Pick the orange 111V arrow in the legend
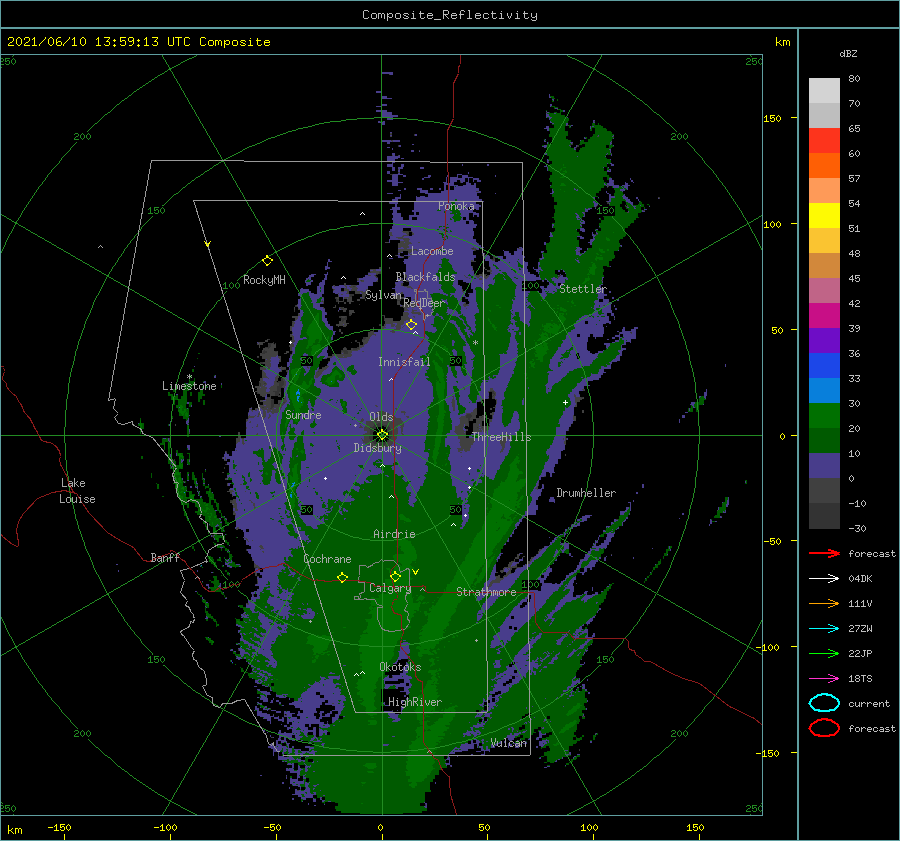This screenshot has width=900, height=841. tap(824, 603)
